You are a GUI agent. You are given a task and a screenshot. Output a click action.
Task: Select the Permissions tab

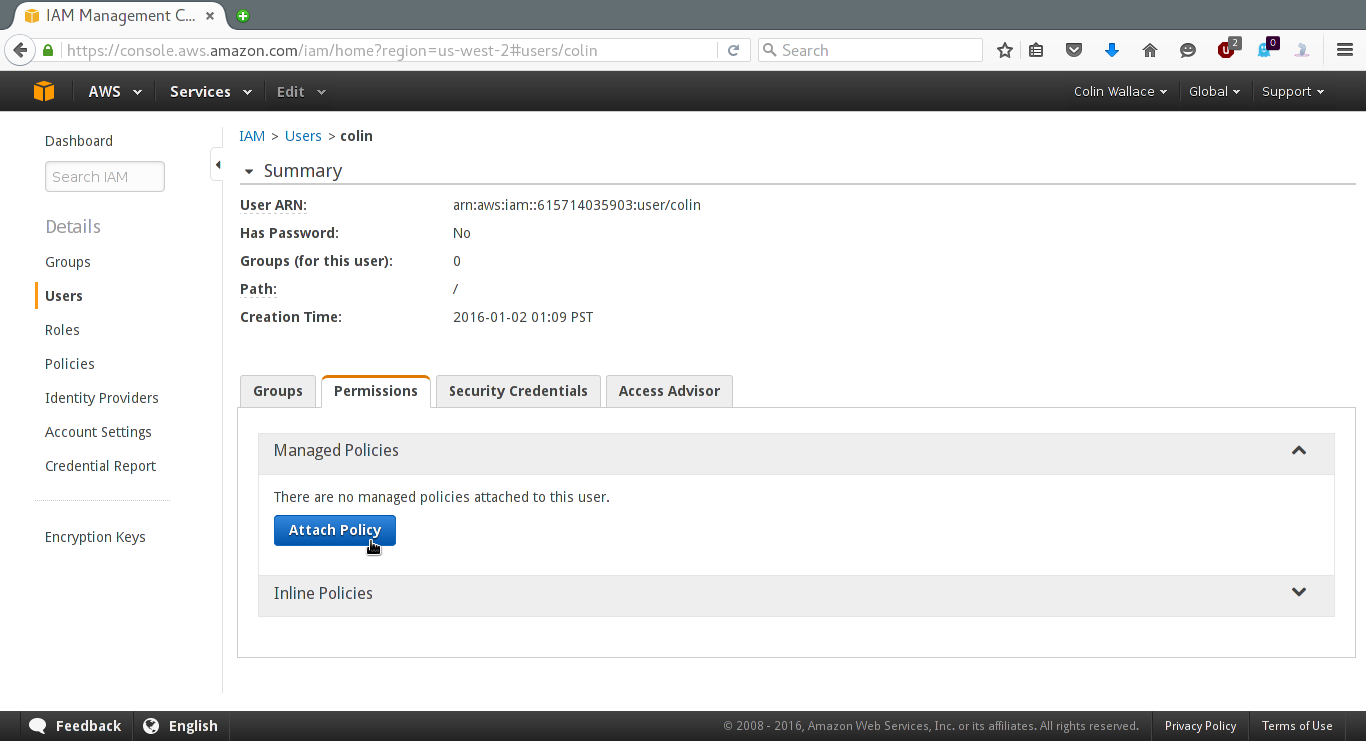(x=376, y=391)
